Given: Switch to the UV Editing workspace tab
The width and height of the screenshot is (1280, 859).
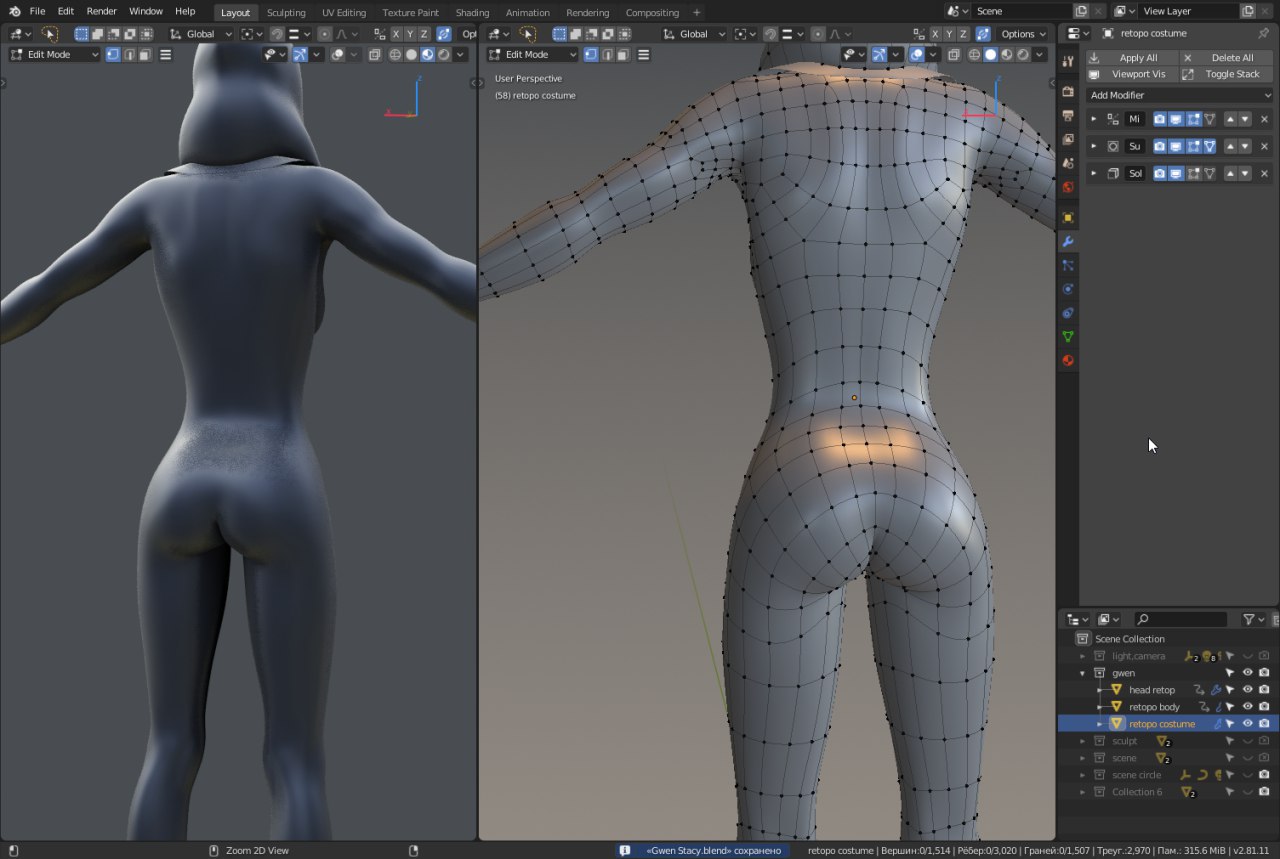Looking at the screenshot, I should click(x=344, y=13).
